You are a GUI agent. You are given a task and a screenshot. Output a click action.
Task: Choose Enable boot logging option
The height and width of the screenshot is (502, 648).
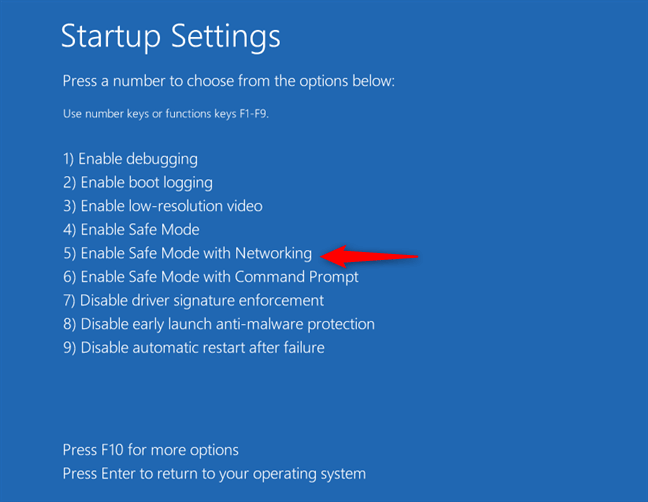tap(137, 183)
